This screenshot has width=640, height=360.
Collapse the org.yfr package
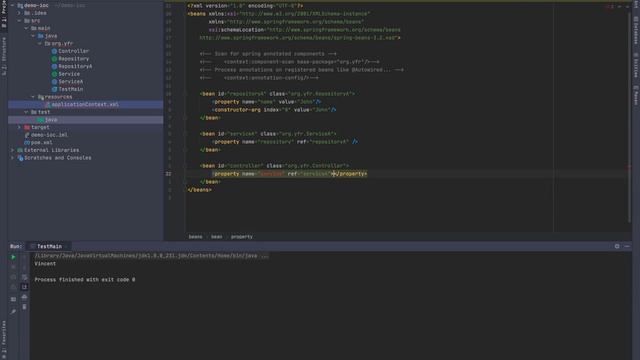point(40,43)
